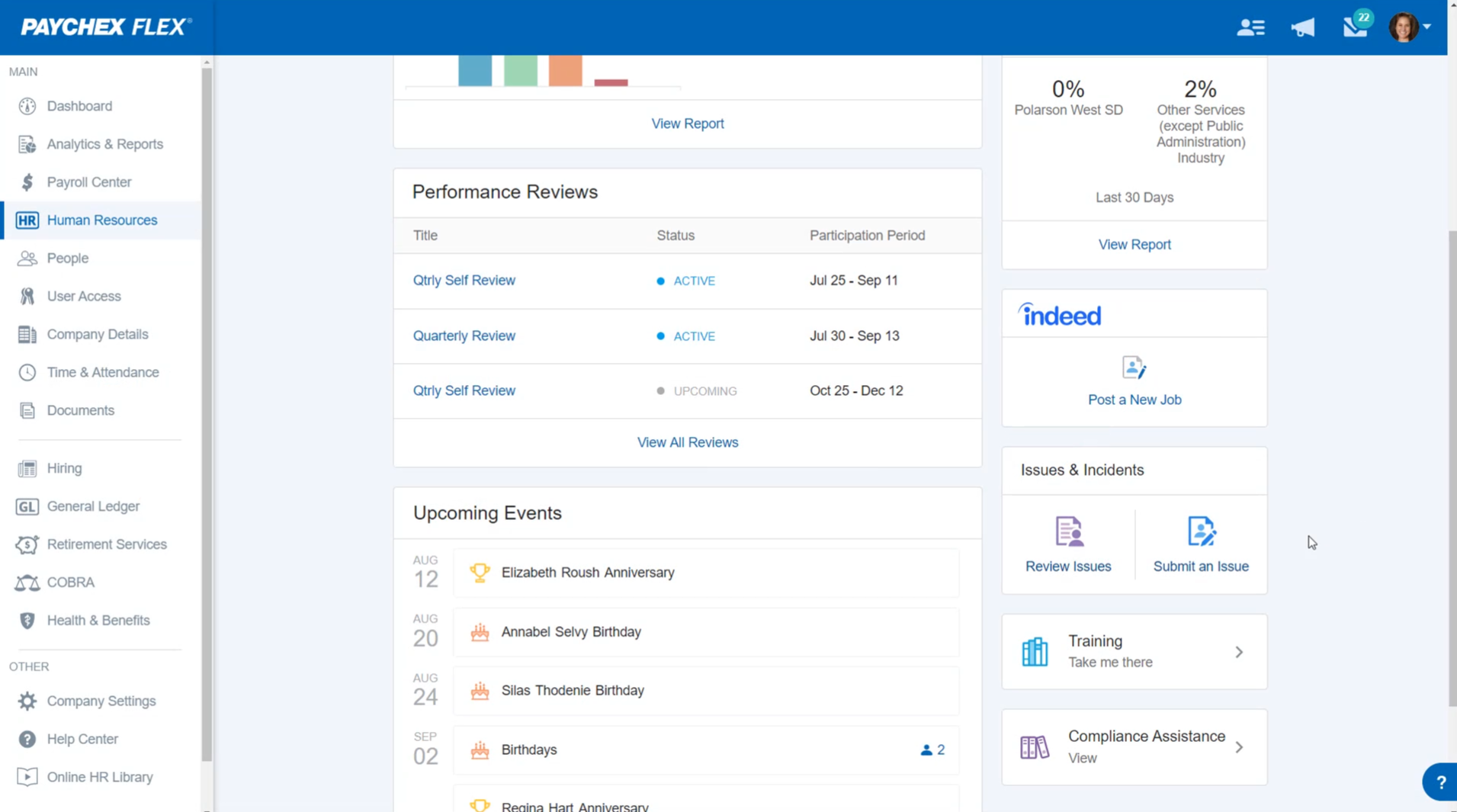The height and width of the screenshot is (812, 1457).
Task: Click the Review Issues icon
Action: pos(1068,531)
